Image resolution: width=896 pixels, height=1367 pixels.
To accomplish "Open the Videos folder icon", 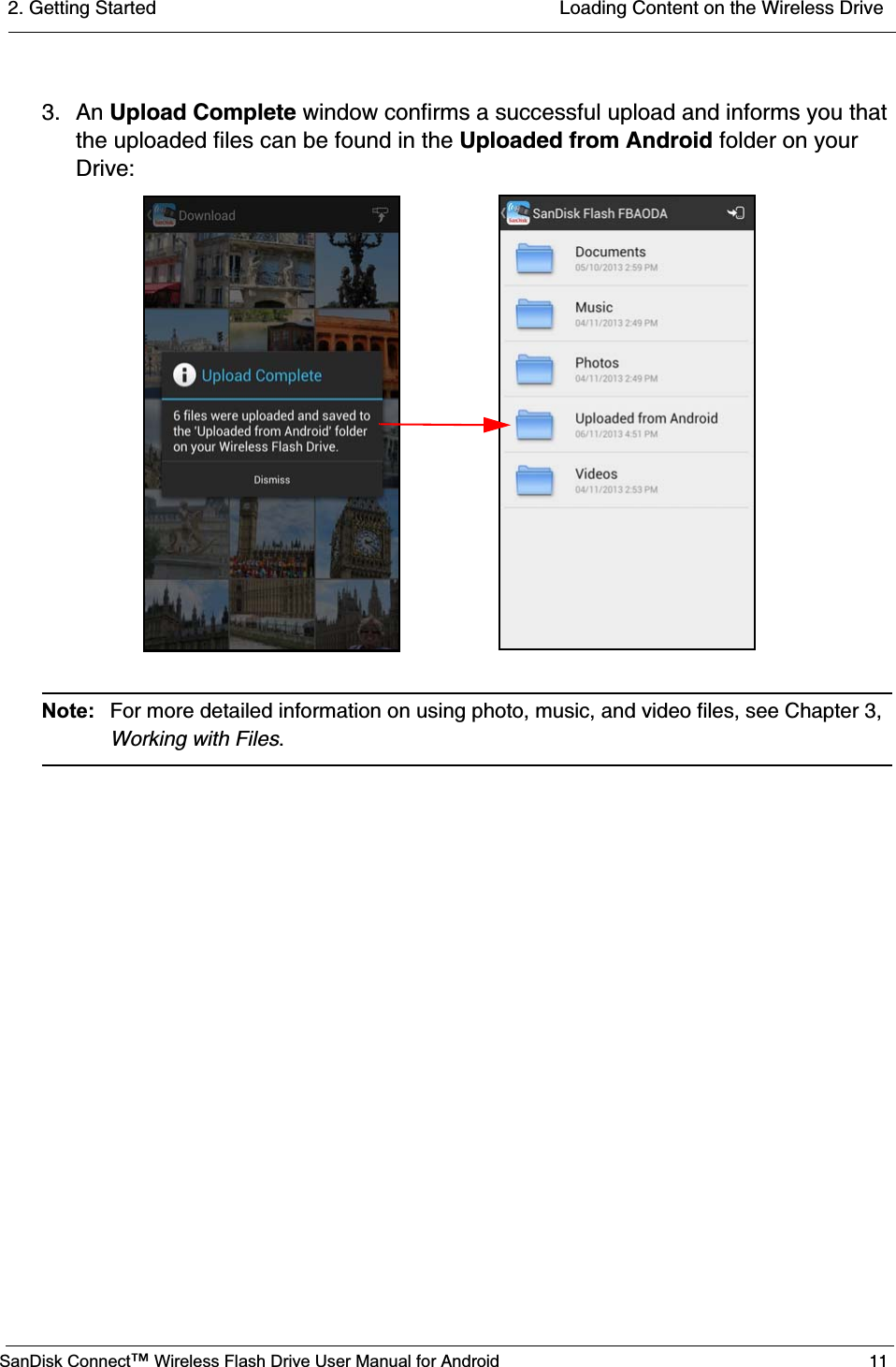I will coord(533,479).
